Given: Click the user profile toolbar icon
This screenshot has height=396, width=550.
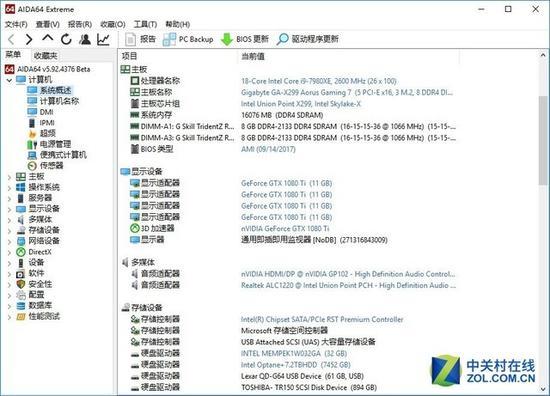Looking at the screenshot, I should coord(85,39).
